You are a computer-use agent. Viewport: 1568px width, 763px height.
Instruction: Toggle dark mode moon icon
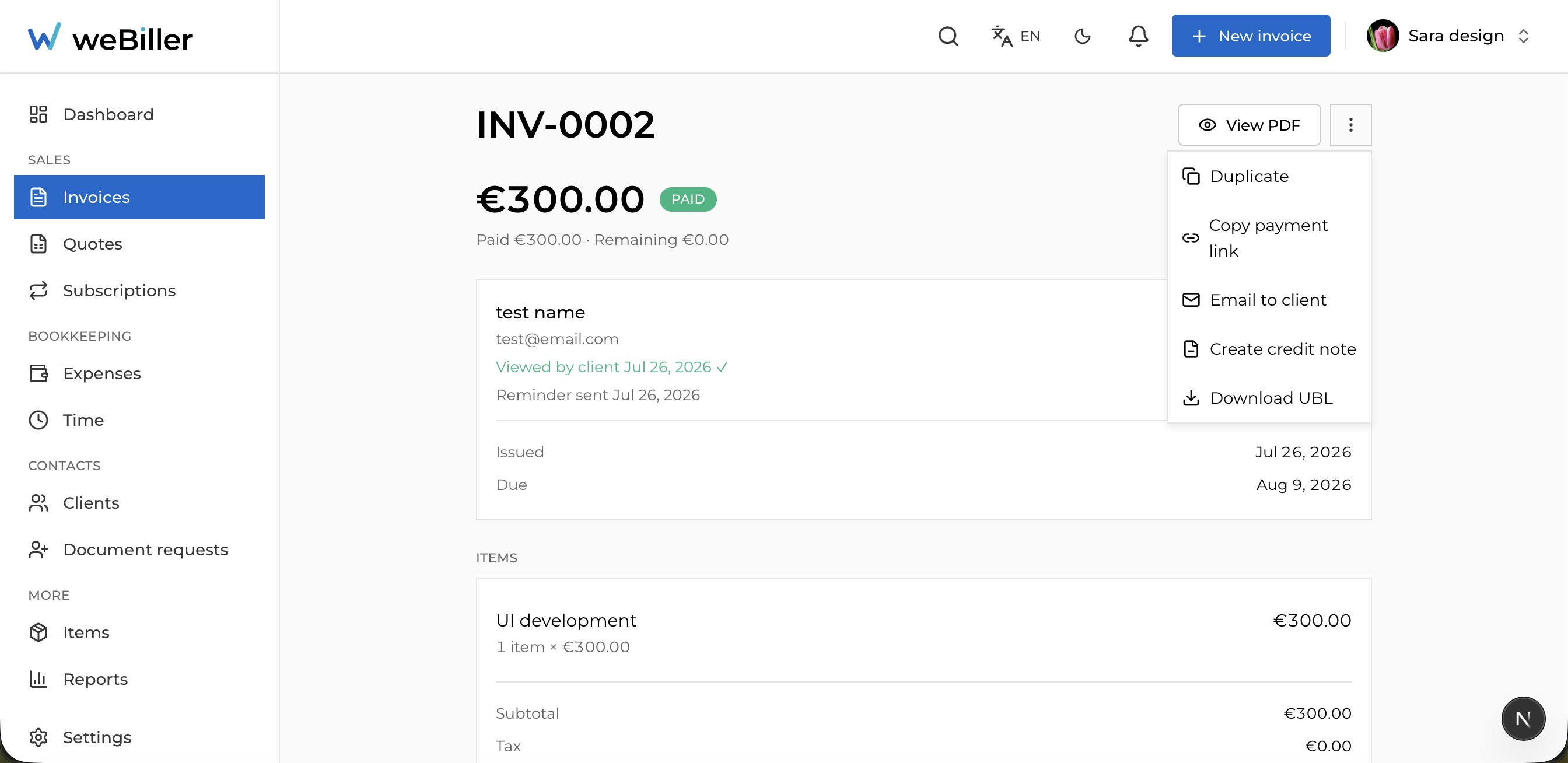pos(1083,36)
